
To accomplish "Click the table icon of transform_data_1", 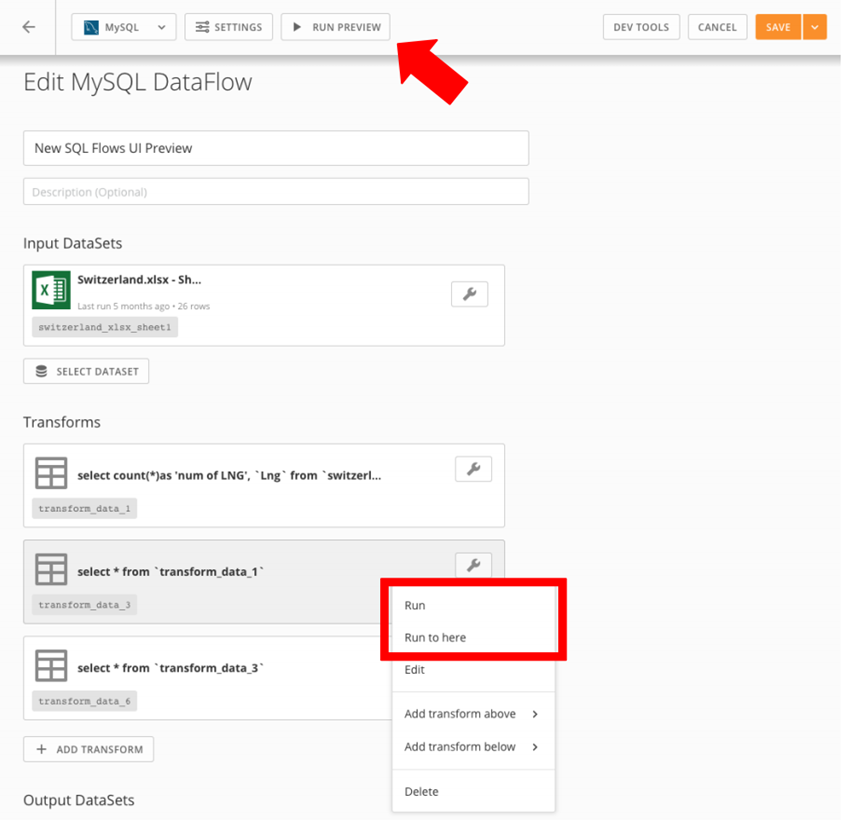I will 51,473.
